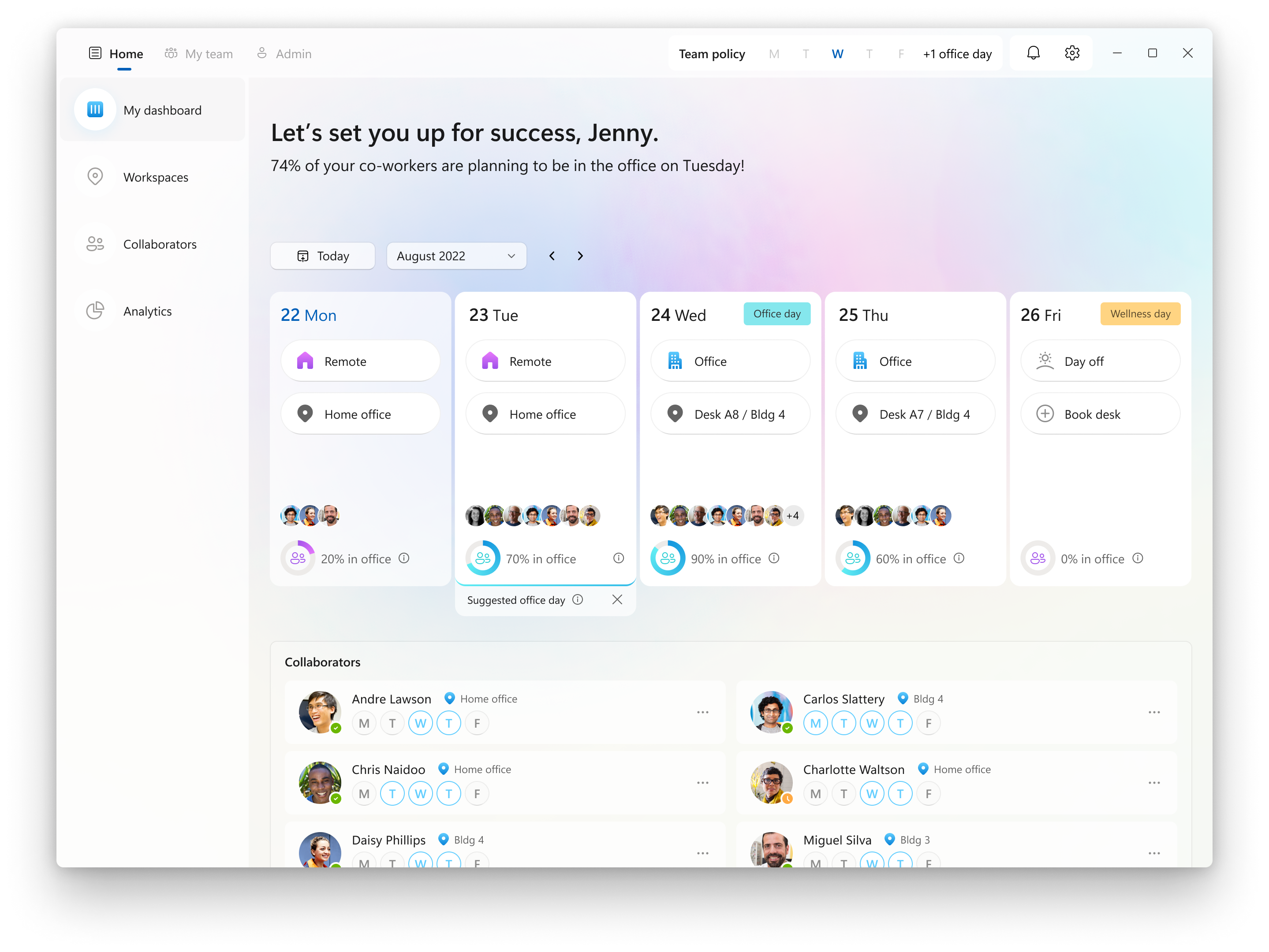This screenshot has height=952, width=1269.
Task: Click info icon beside 20% in office
Action: pyautogui.click(x=404, y=558)
